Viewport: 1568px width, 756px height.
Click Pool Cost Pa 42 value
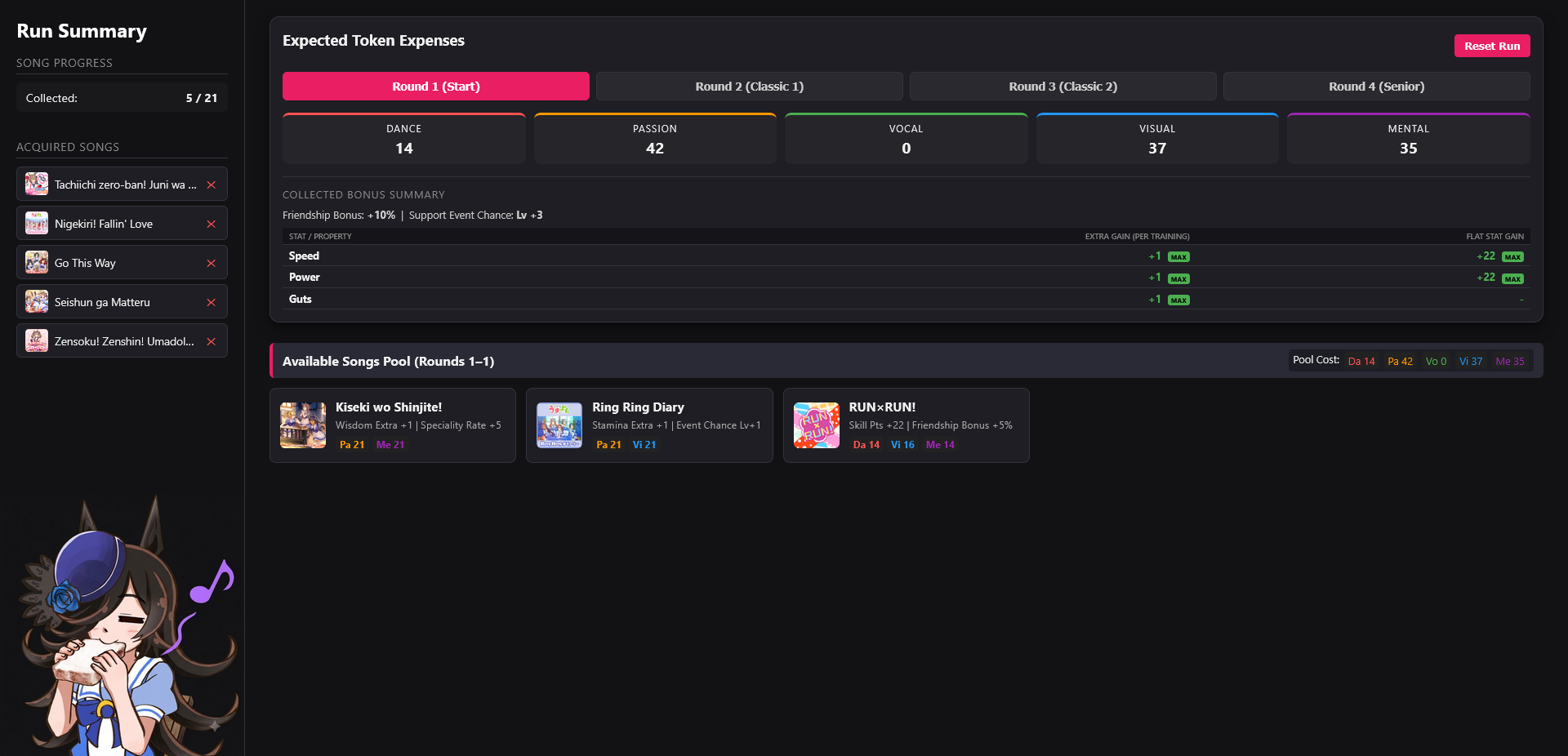(x=1401, y=362)
